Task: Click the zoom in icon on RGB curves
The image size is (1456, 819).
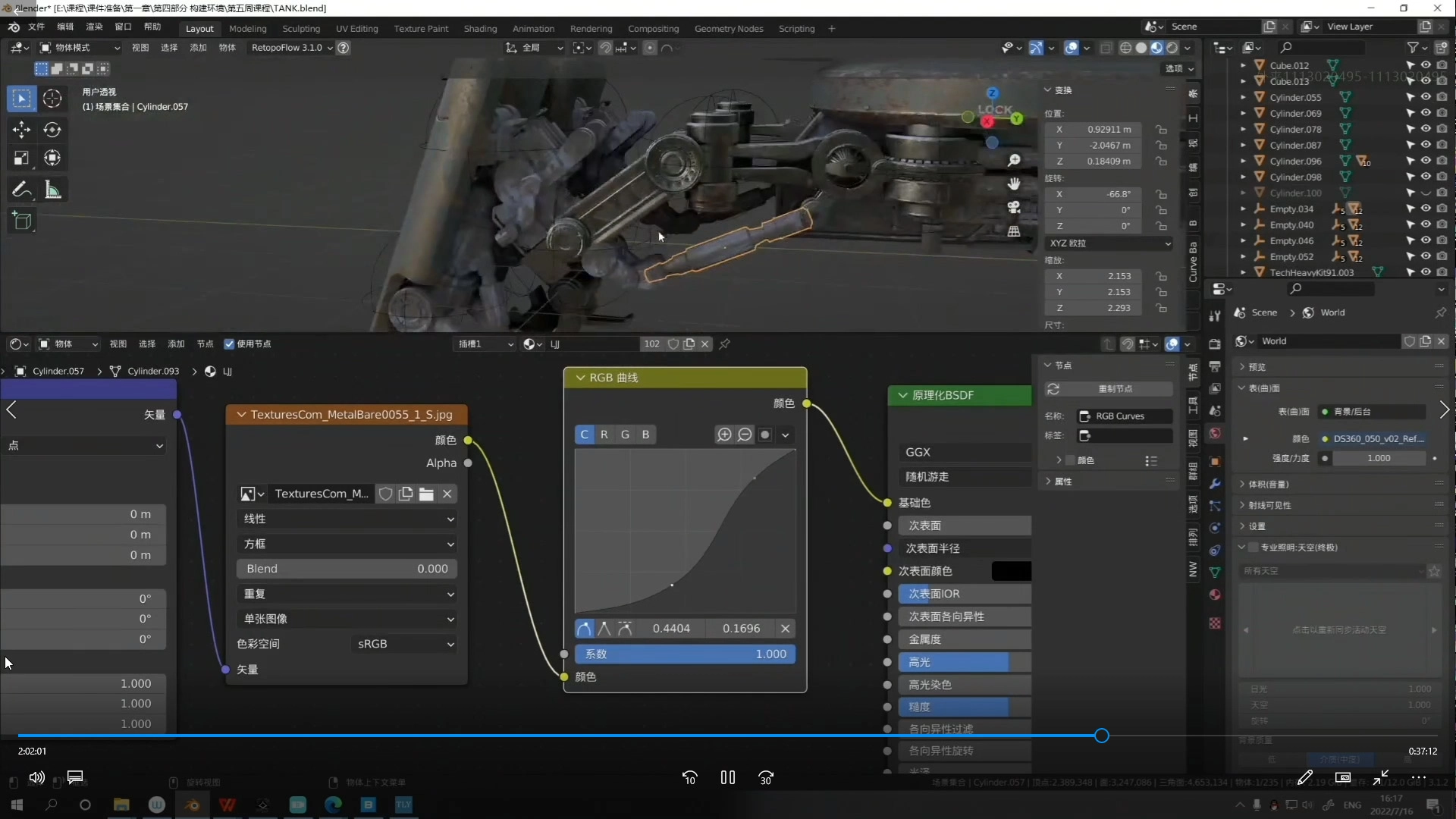Action: pyautogui.click(x=724, y=435)
